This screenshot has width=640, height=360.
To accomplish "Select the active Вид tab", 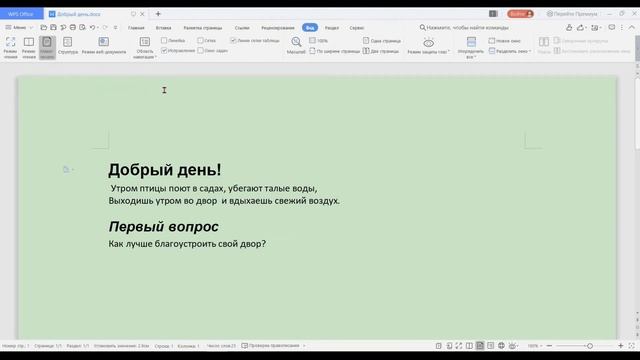I will pyautogui.click(x=310, y=28).
